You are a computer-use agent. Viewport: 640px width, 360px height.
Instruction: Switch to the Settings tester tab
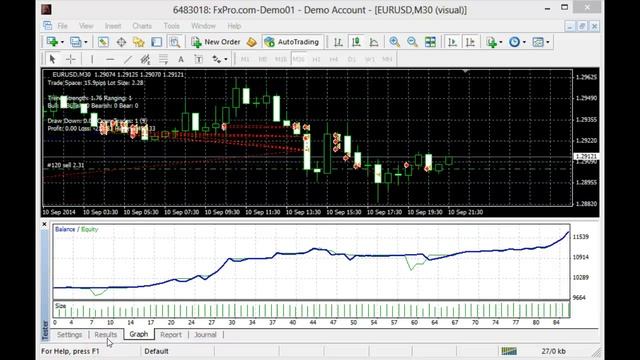tap(69, 335)
